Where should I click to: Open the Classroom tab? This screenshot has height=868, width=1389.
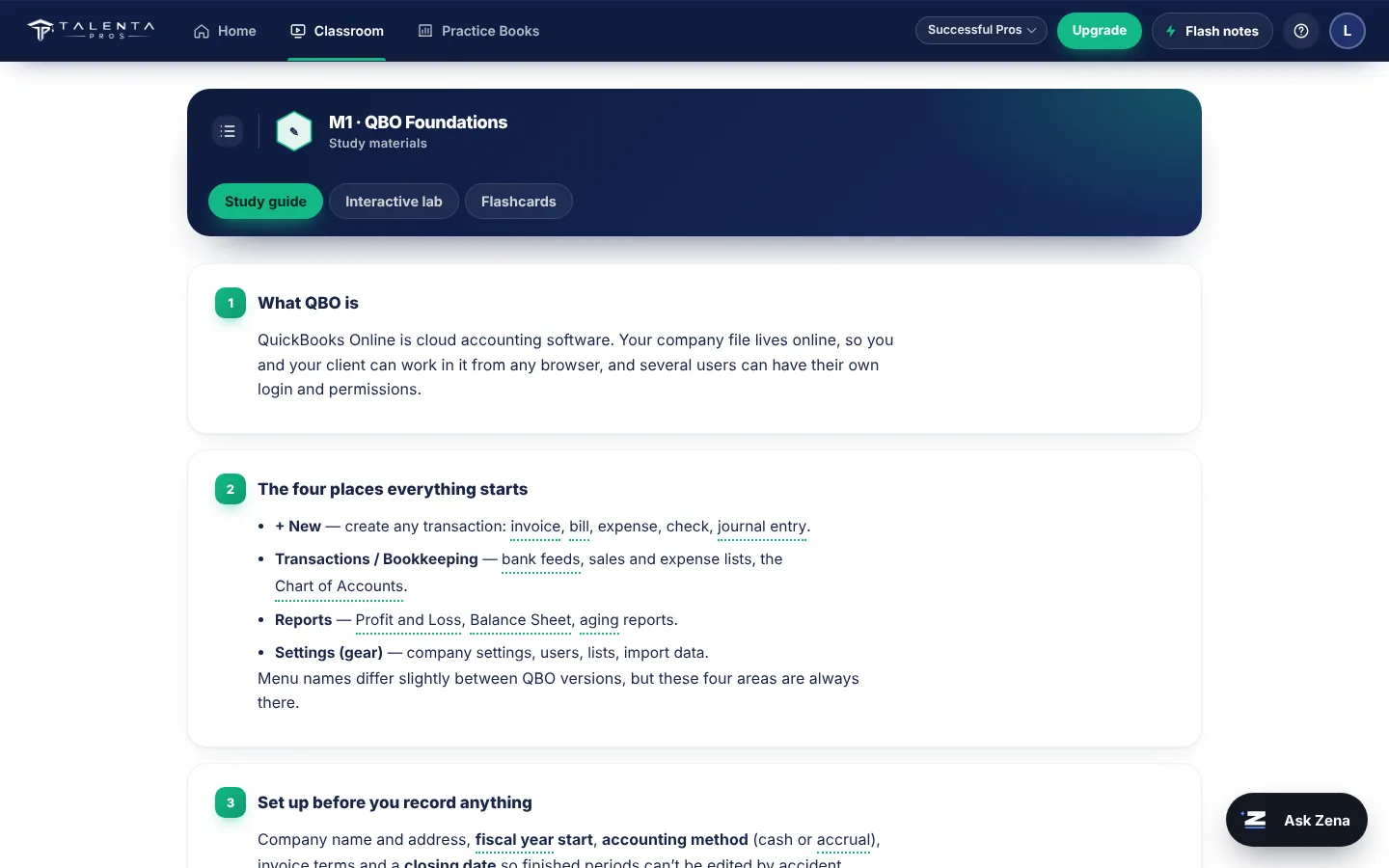pos(337,31)
